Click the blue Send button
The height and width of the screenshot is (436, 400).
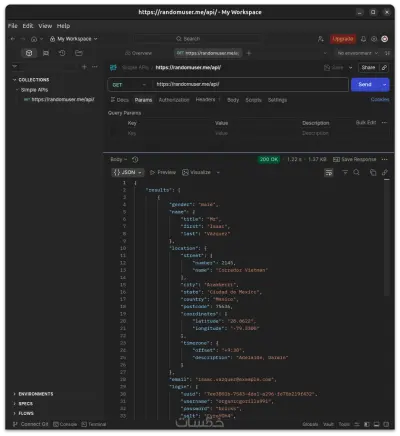click(365, 85)
